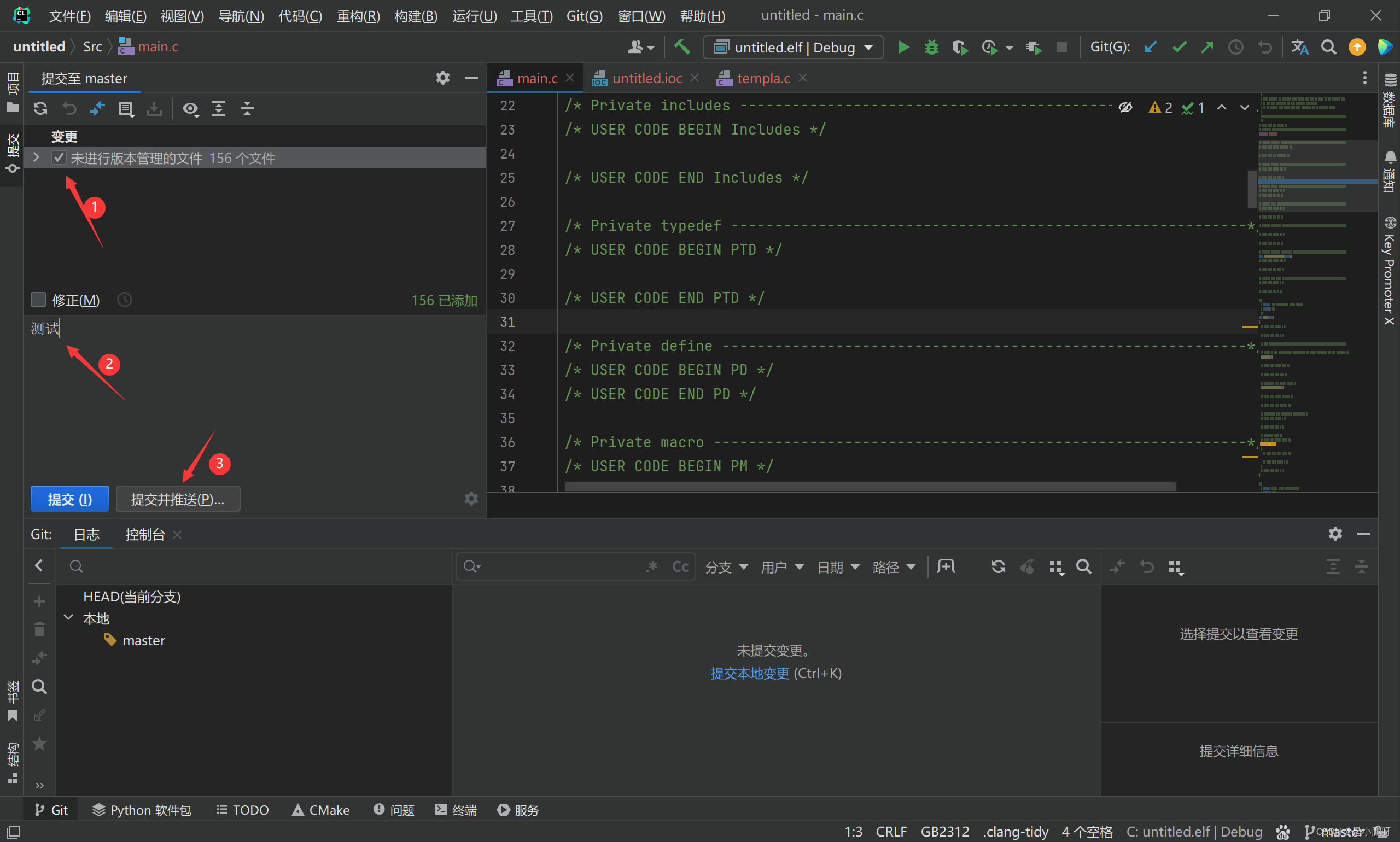1400x842 pixels.
Task: Click 提交并推送(P)... button
Action: coord(178,499)
